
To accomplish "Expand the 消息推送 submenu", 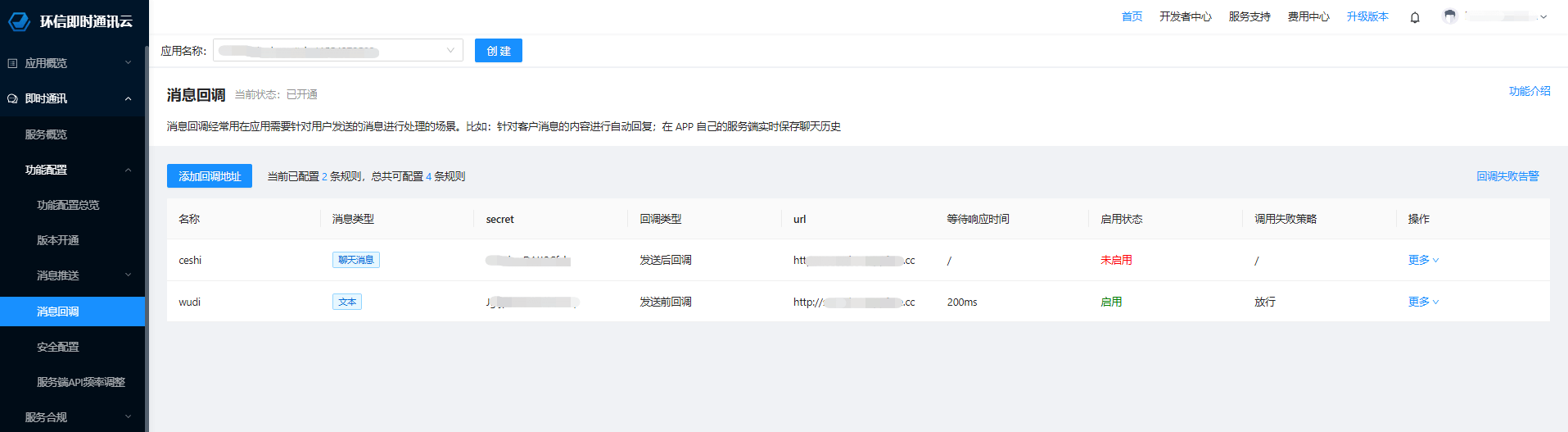I will 128,275.
